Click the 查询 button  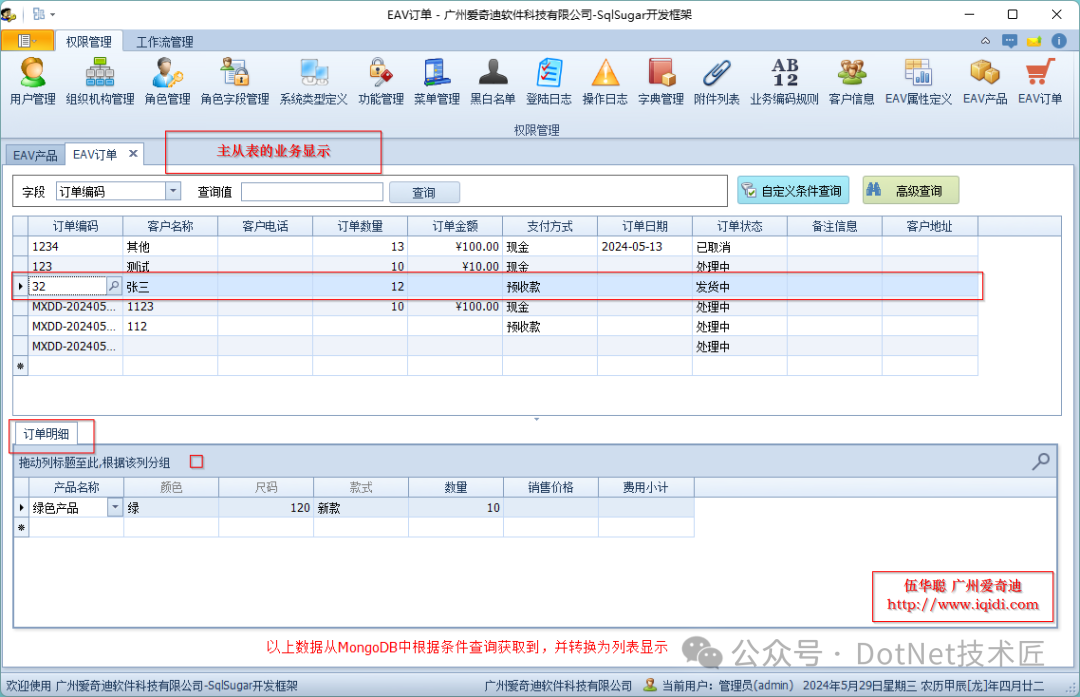(424, 192)
